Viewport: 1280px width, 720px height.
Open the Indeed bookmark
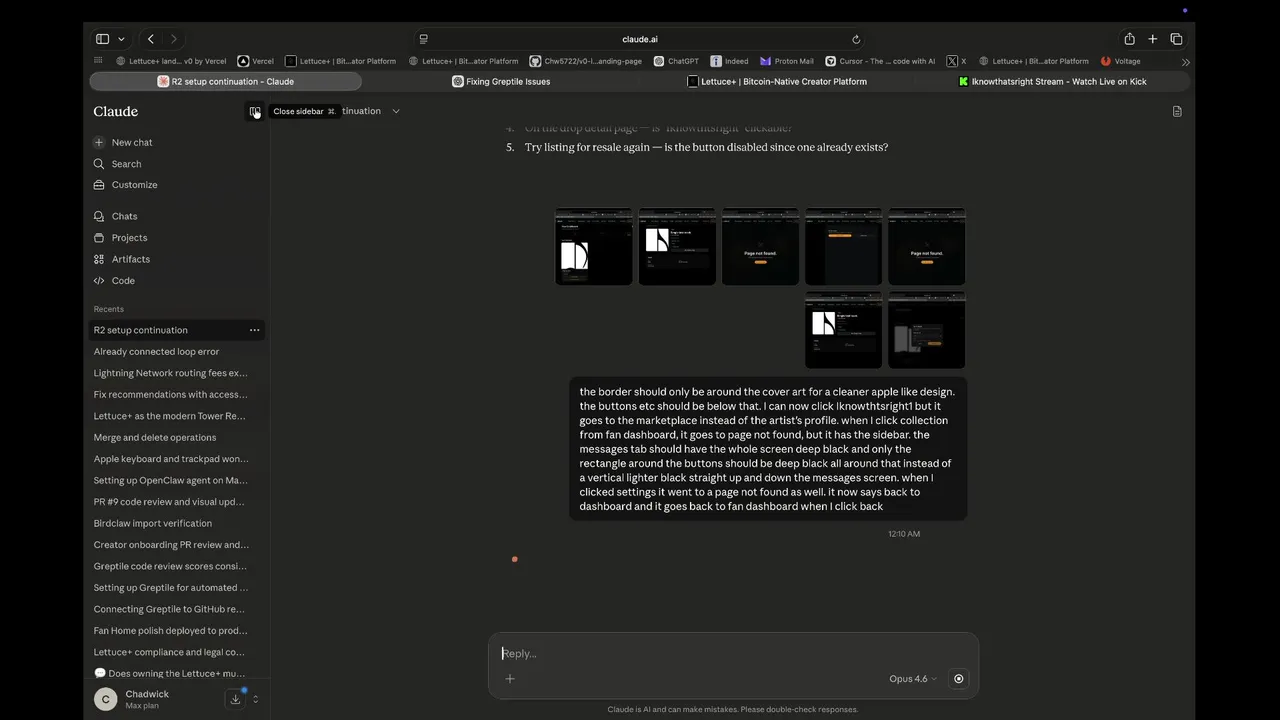(x=729, y=61)
